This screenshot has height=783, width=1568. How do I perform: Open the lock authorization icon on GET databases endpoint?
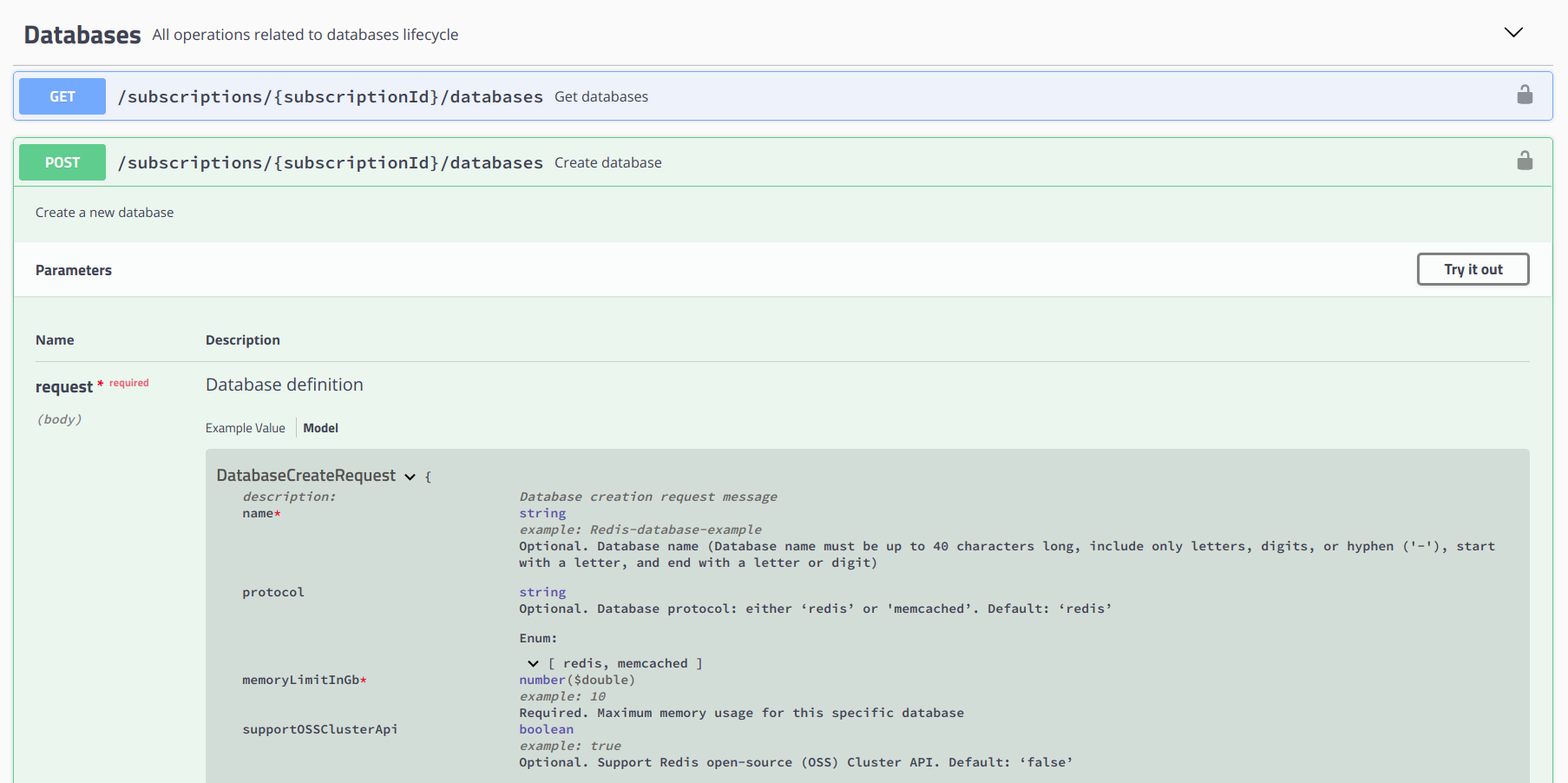pos(1525,95)
